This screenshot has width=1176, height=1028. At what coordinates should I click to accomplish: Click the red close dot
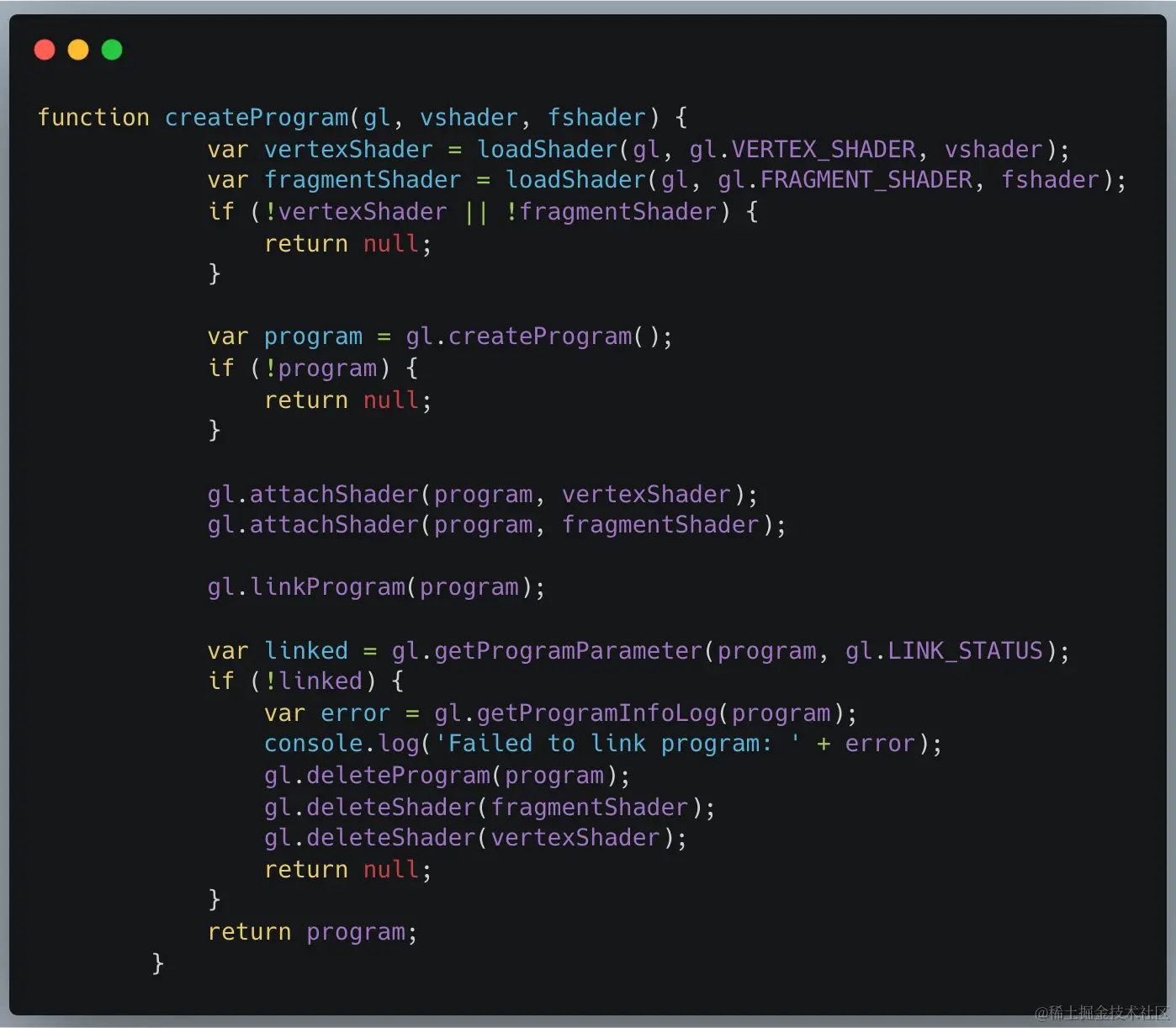(45, 50)
